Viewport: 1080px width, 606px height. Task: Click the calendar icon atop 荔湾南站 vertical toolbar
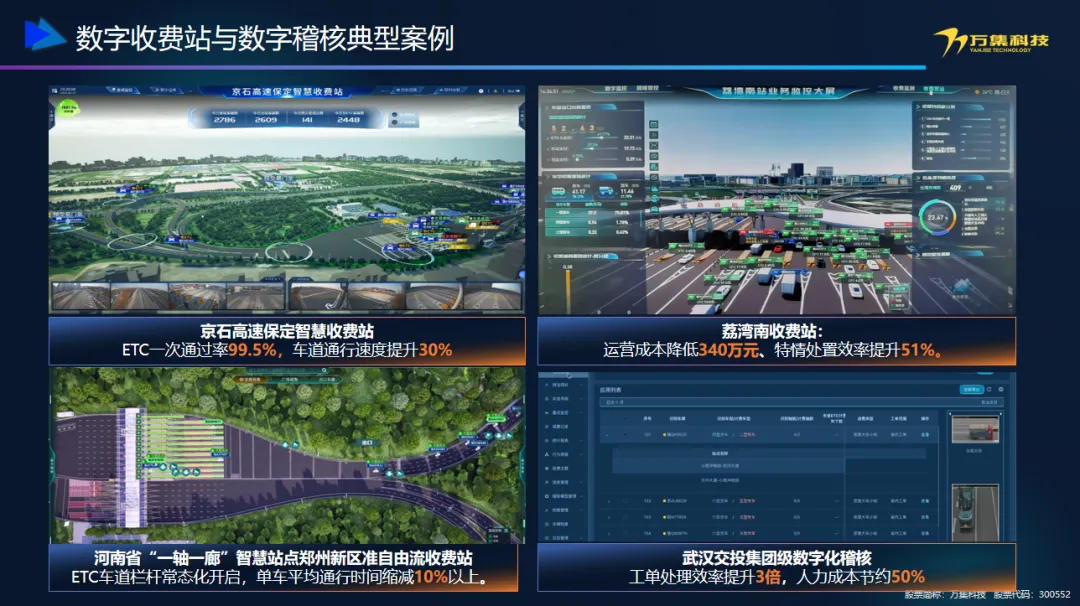click(x=654, y=124)
